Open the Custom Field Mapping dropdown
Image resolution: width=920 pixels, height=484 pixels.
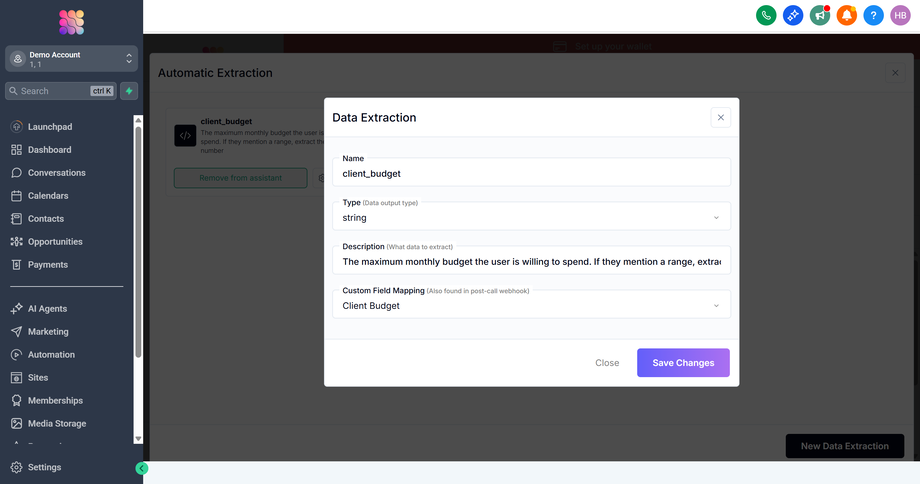[x=531, y=306]
